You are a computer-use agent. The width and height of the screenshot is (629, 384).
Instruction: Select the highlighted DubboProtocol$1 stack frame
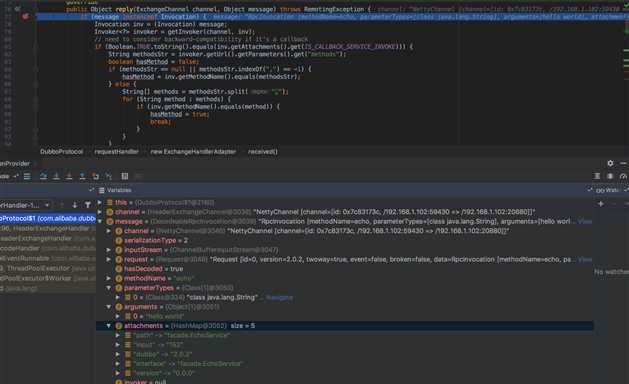(48, 218)
